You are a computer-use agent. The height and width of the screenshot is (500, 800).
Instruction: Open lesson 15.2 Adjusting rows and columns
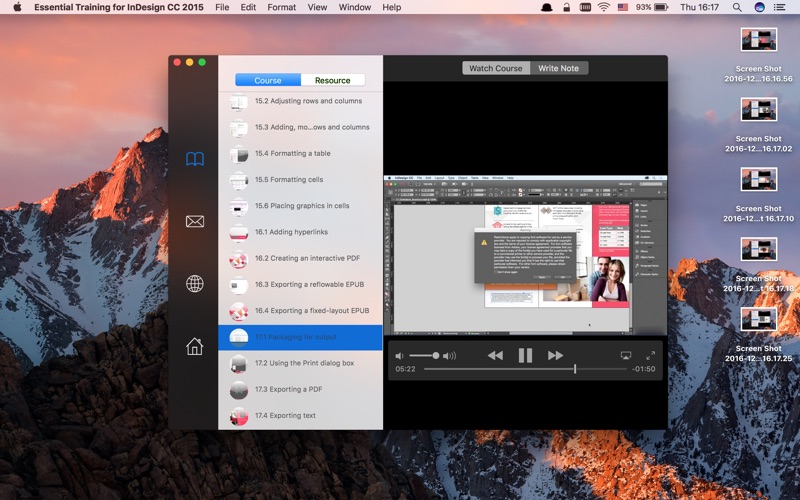coord(301,101)
